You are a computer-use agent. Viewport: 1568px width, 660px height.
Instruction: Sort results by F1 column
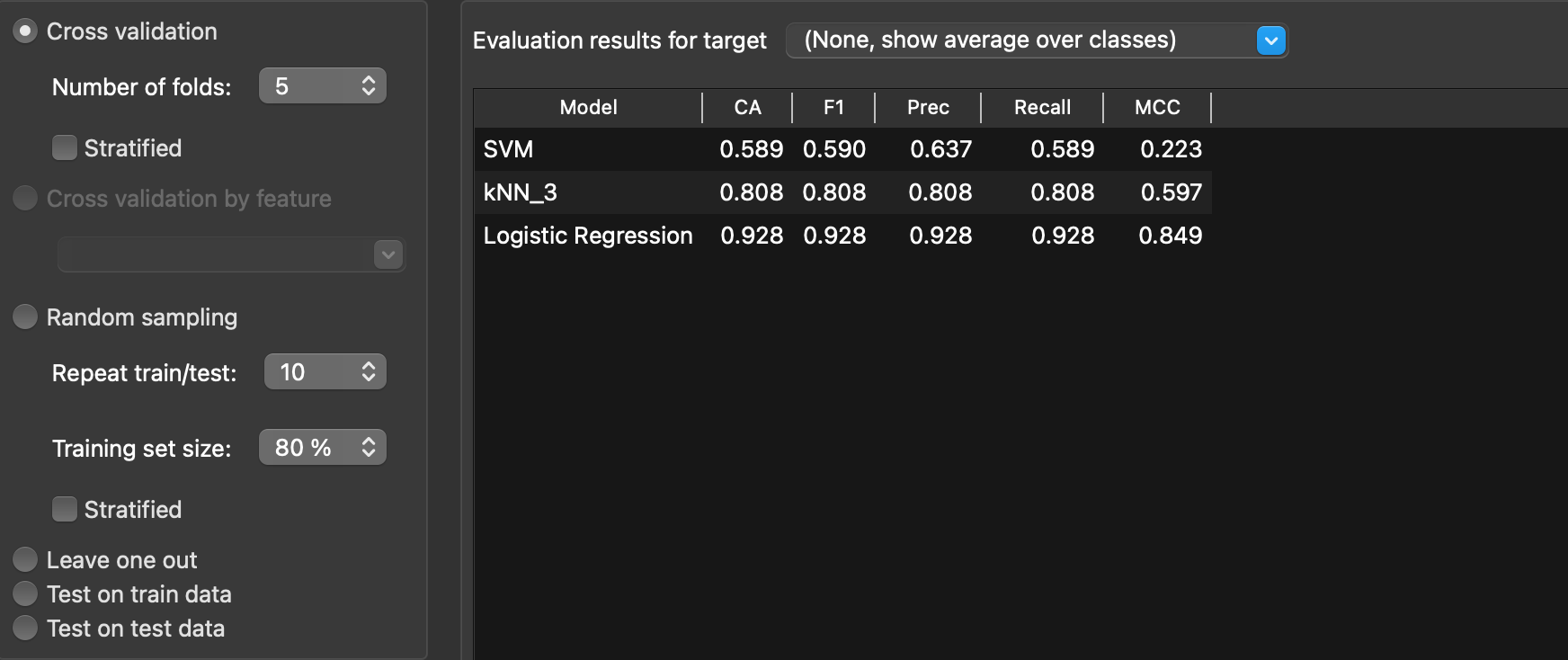(833, 107)
